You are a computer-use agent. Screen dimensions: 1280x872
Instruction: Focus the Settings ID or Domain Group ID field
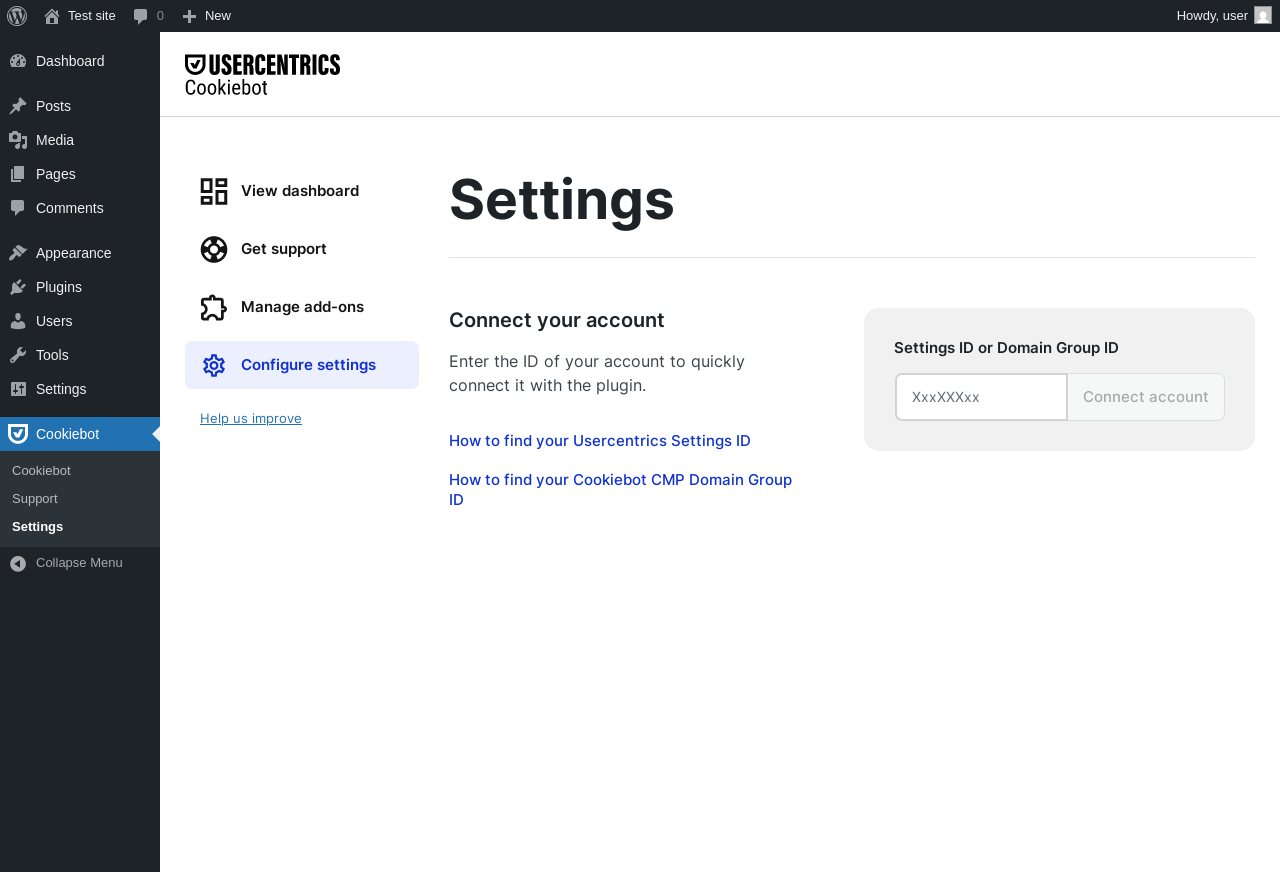[981, 397]
